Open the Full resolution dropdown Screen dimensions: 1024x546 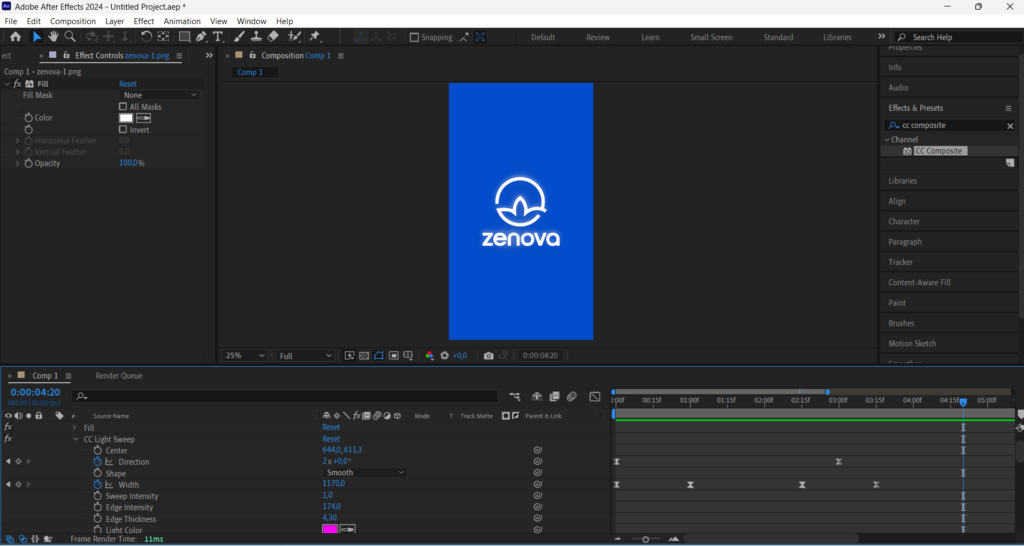305,356
